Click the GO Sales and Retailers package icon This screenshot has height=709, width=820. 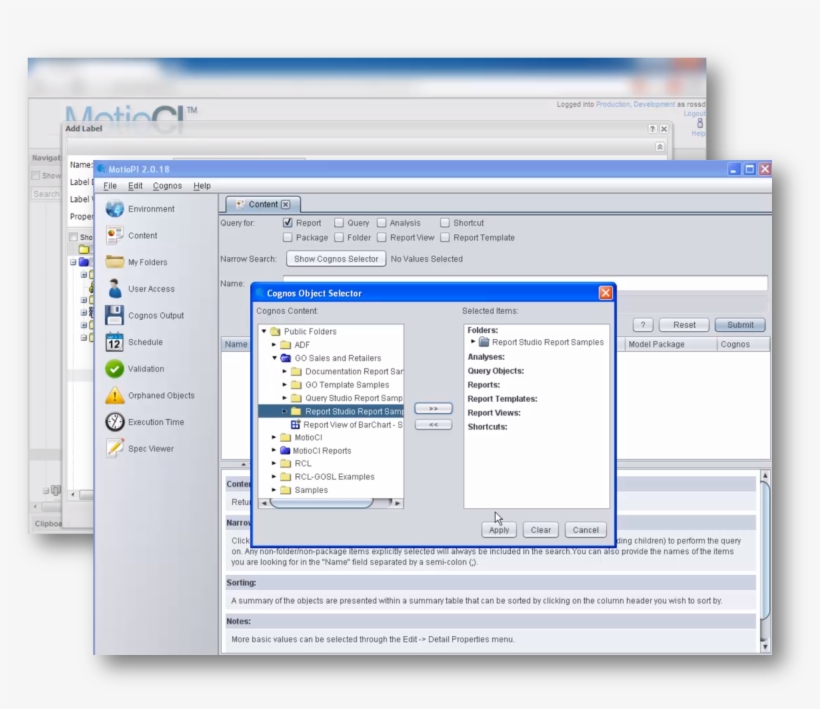[x=286, y=358]
